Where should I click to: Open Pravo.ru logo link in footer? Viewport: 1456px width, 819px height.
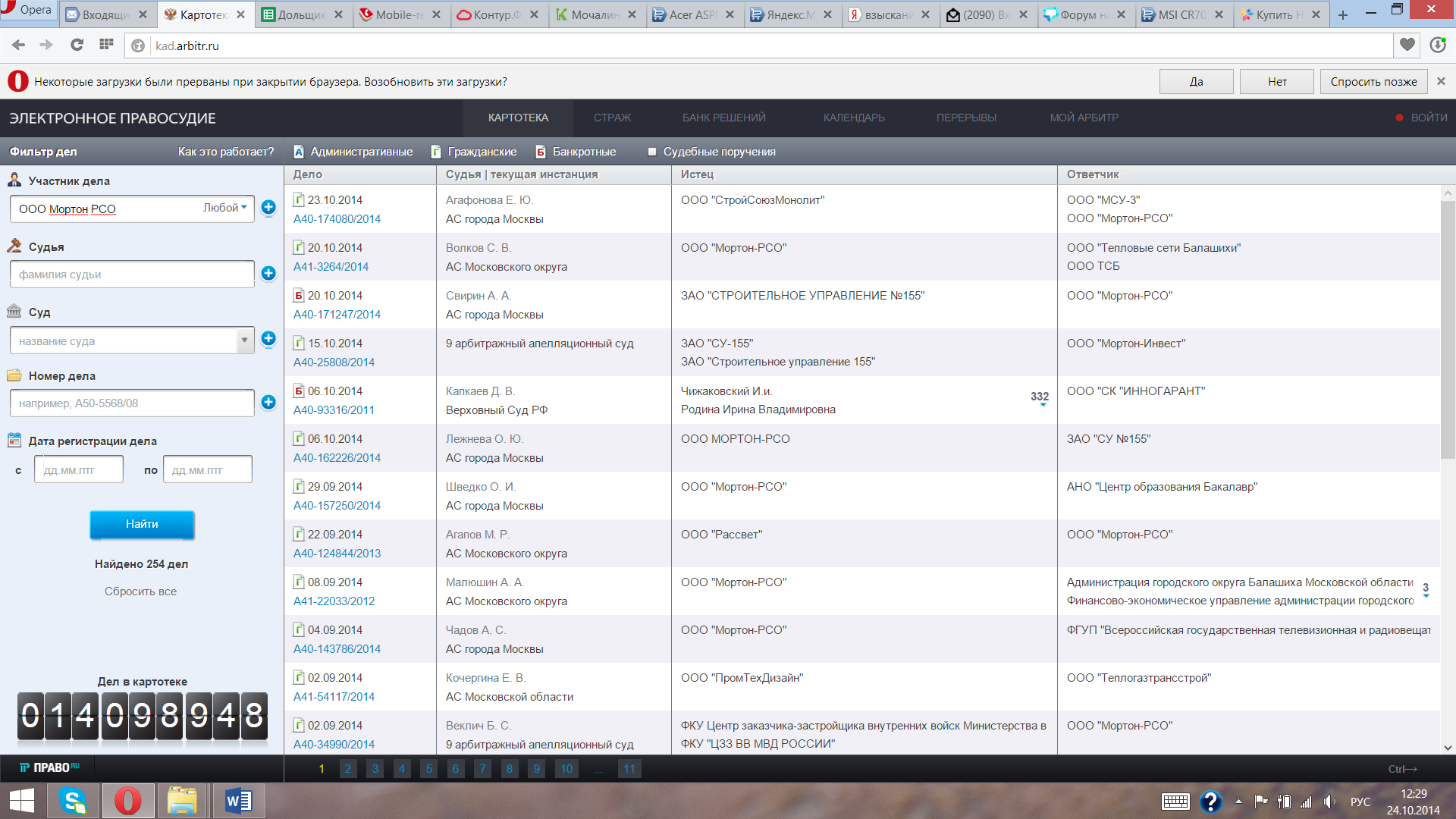[x=49, y=767]
